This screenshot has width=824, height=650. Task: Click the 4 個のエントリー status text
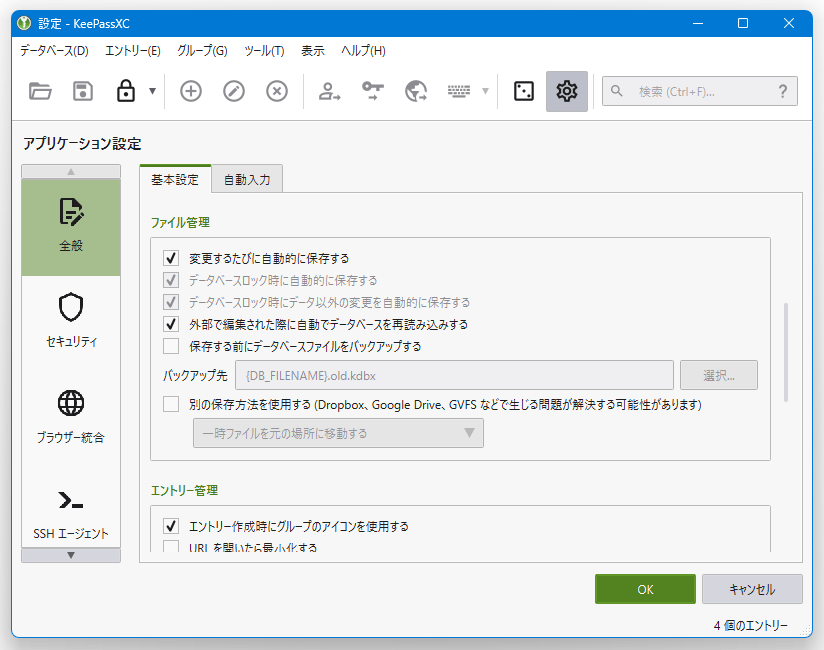click(x=750, y=625)
